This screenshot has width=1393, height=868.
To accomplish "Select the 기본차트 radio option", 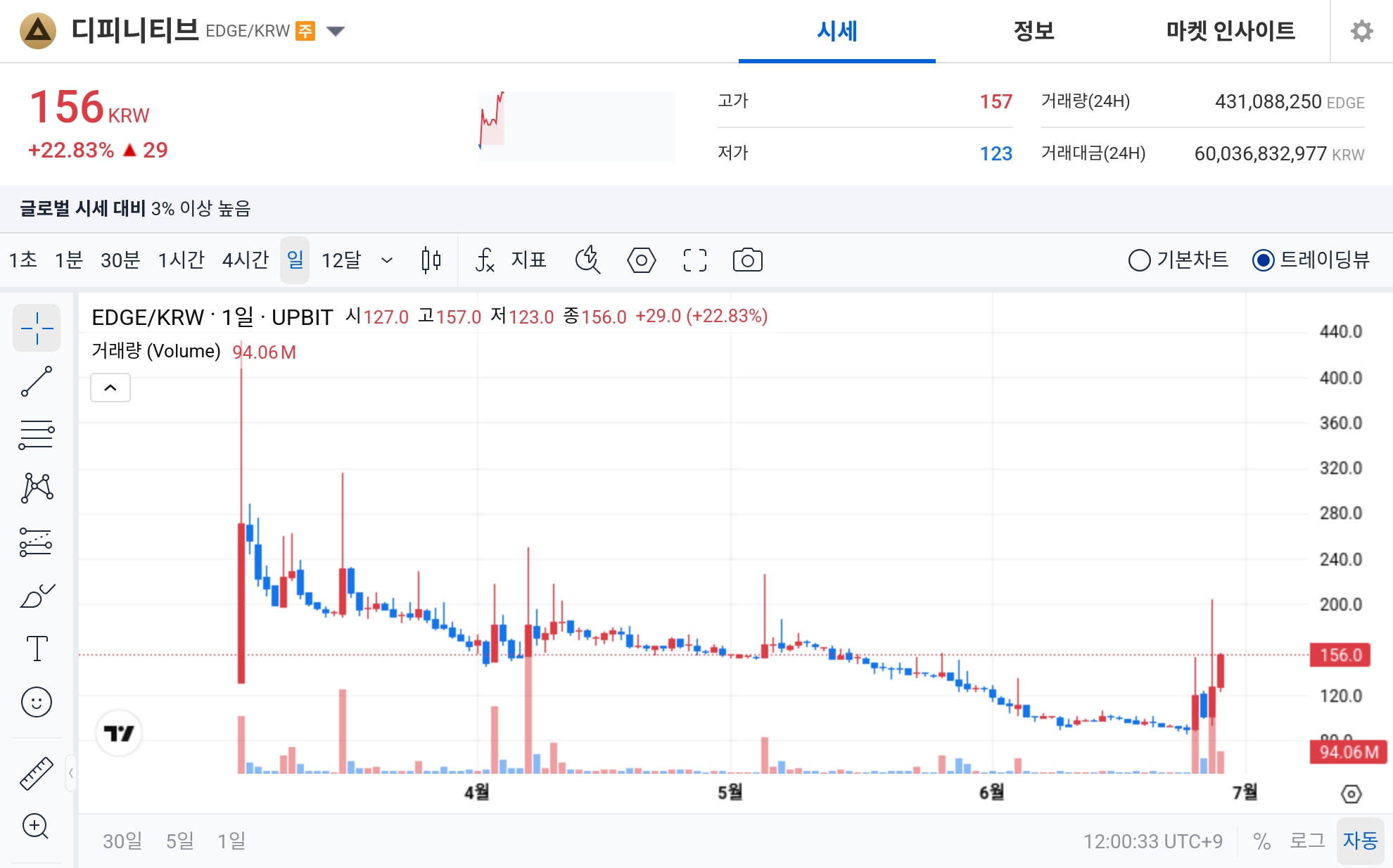I will tap(1178, 260).
